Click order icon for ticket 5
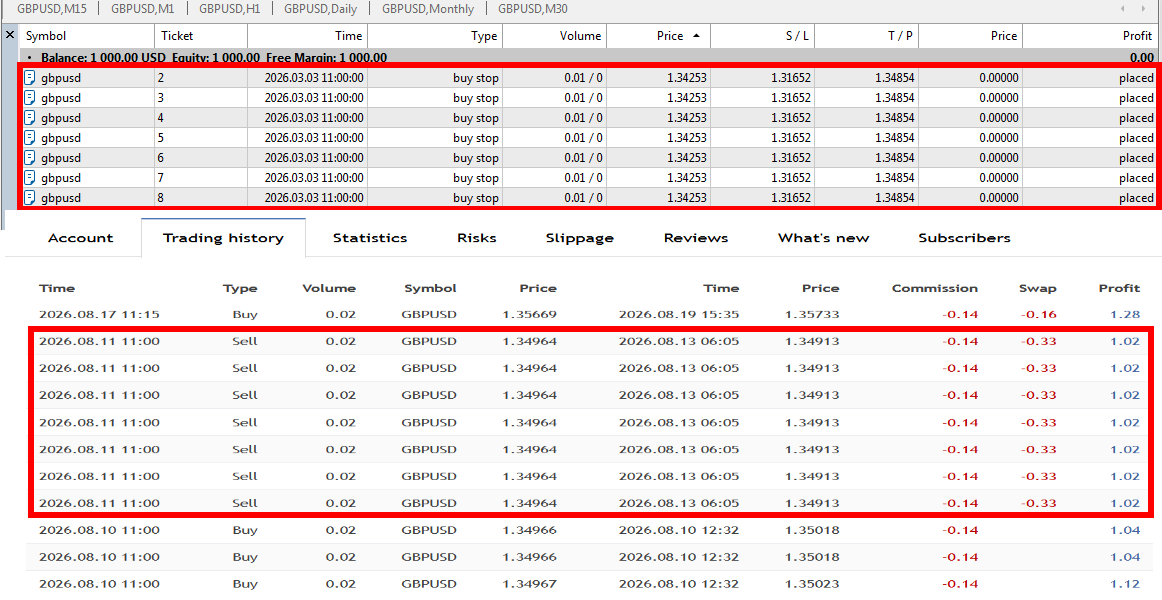 tap(30, 137)
